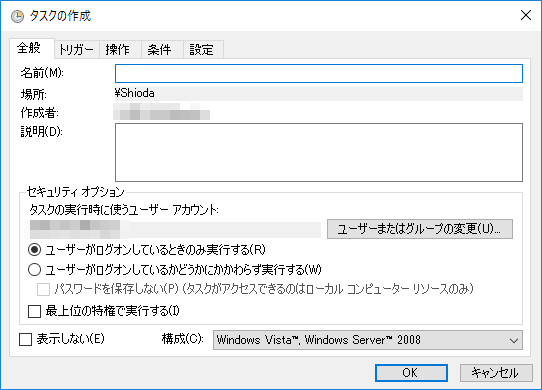Select the 条件 tab

pyautogui.click(x=159, y=49)
